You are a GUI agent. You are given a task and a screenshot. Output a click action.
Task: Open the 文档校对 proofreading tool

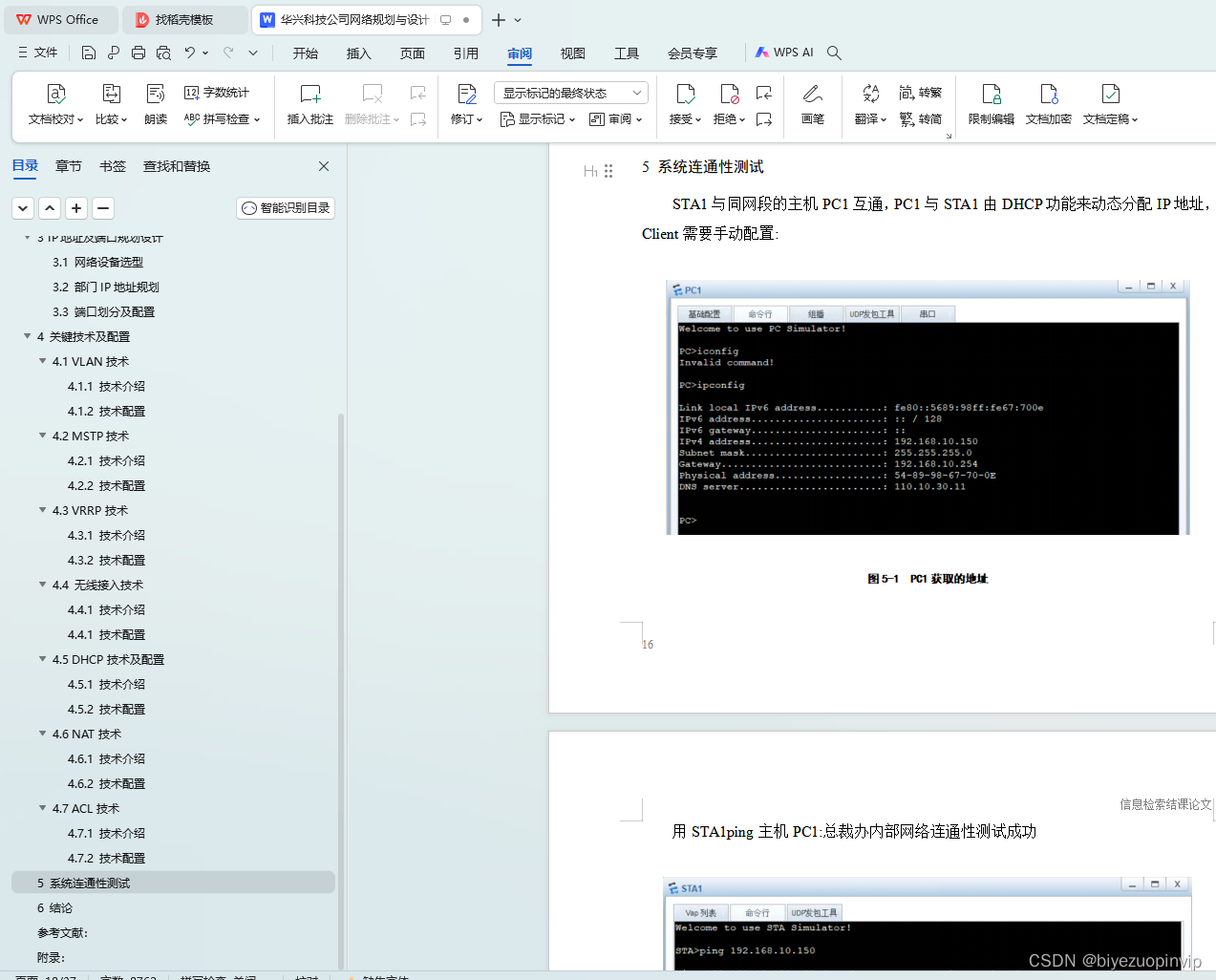tap(55, 105)
